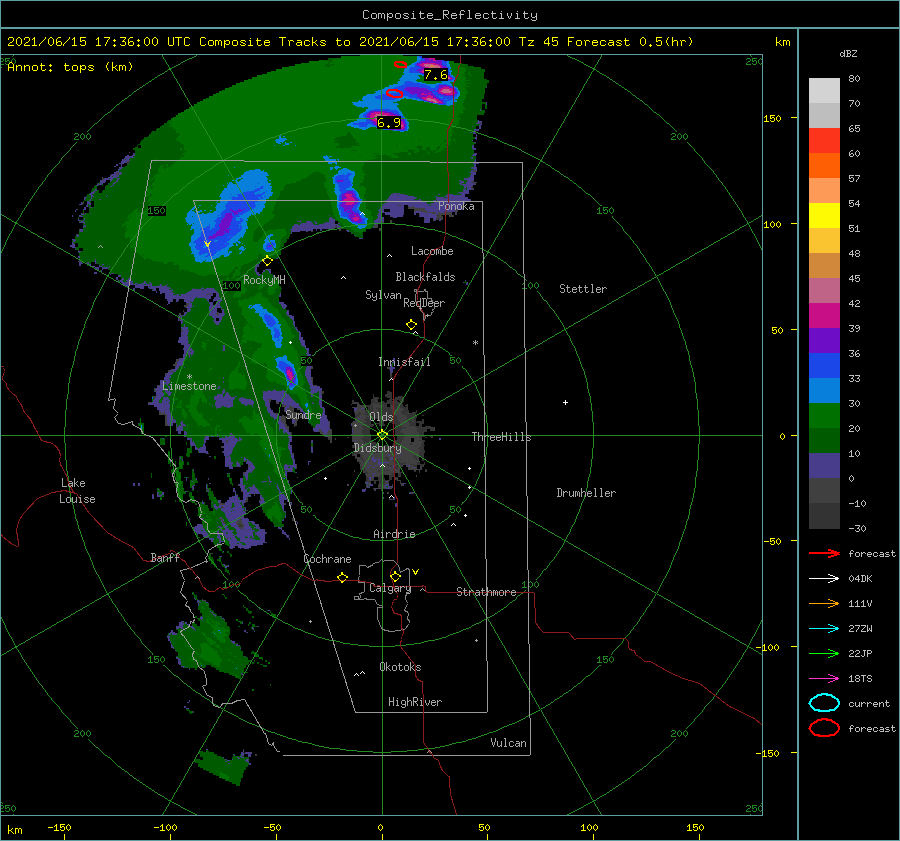Click the red forecast arrow in legend
The height and width of the screenshot is (841, 900).
pos(824,553)
